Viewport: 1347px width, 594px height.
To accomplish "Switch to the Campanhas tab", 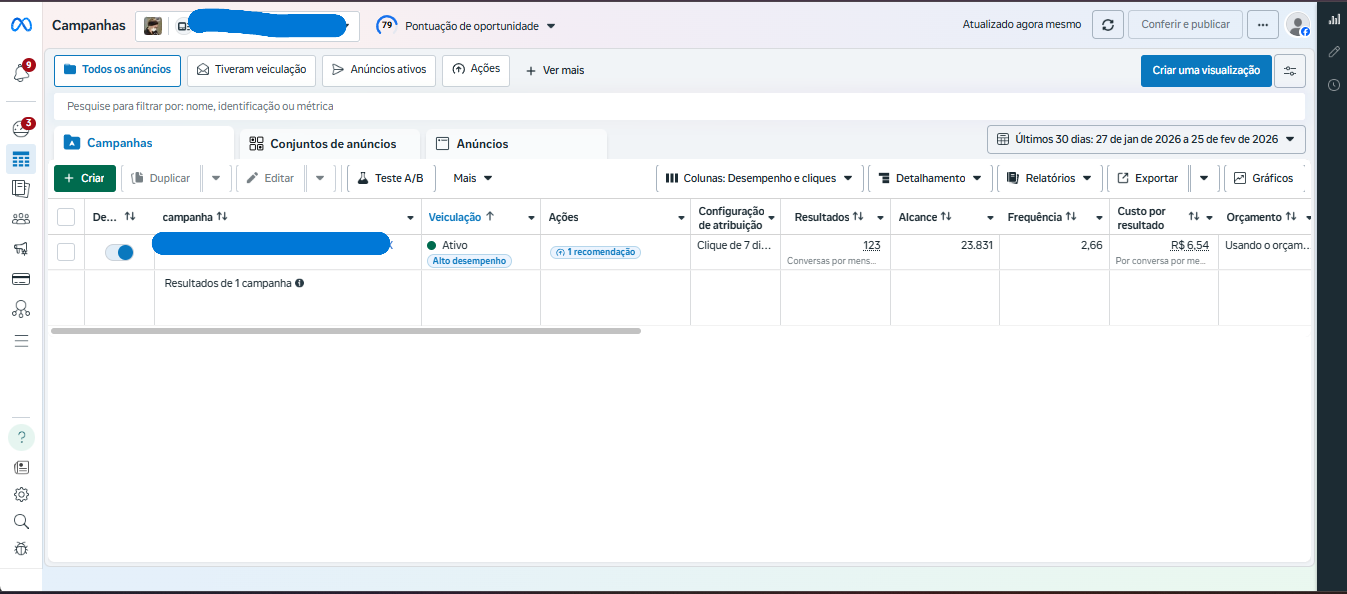I will (143, 143).
